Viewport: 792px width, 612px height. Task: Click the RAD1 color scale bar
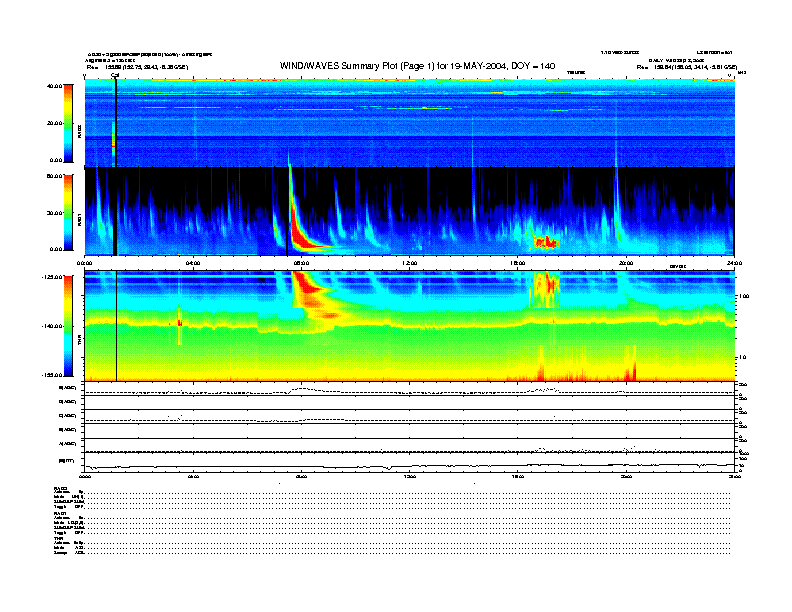[66, 212]
